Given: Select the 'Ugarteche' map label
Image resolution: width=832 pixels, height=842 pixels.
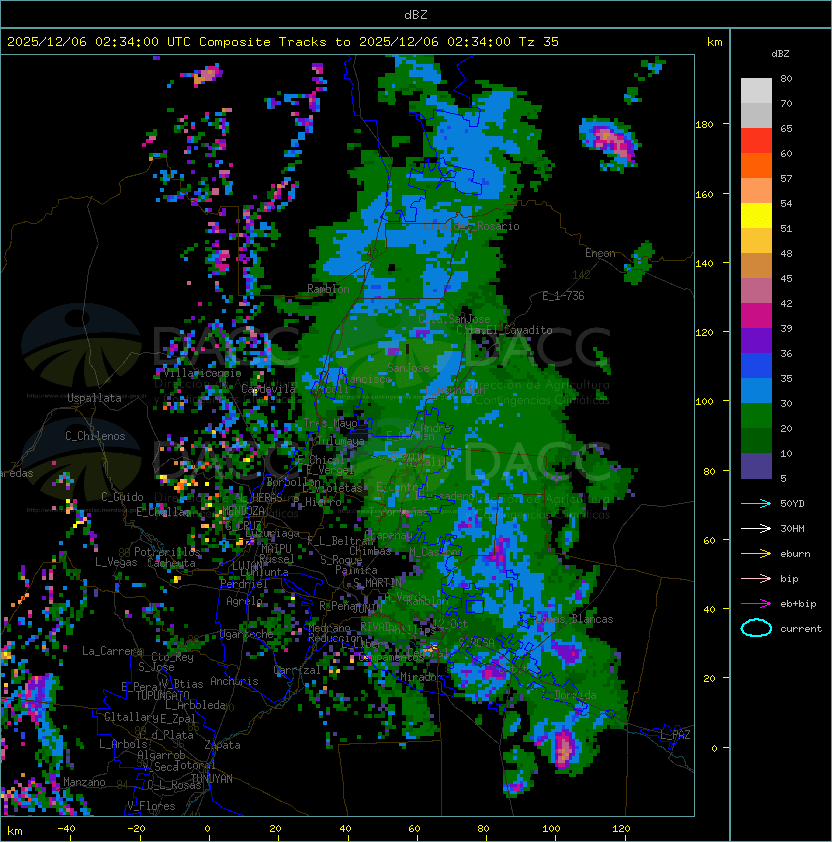Looking at the screenshot, I should click(247, 635).
